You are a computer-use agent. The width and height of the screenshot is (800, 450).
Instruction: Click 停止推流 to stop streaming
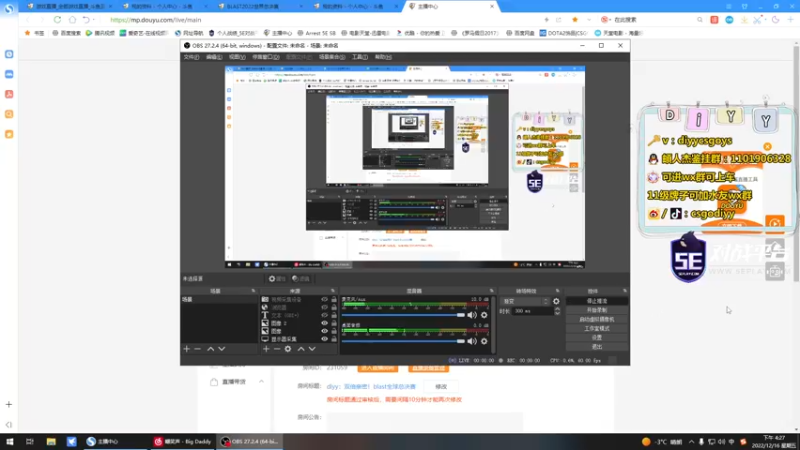[597, 301]
